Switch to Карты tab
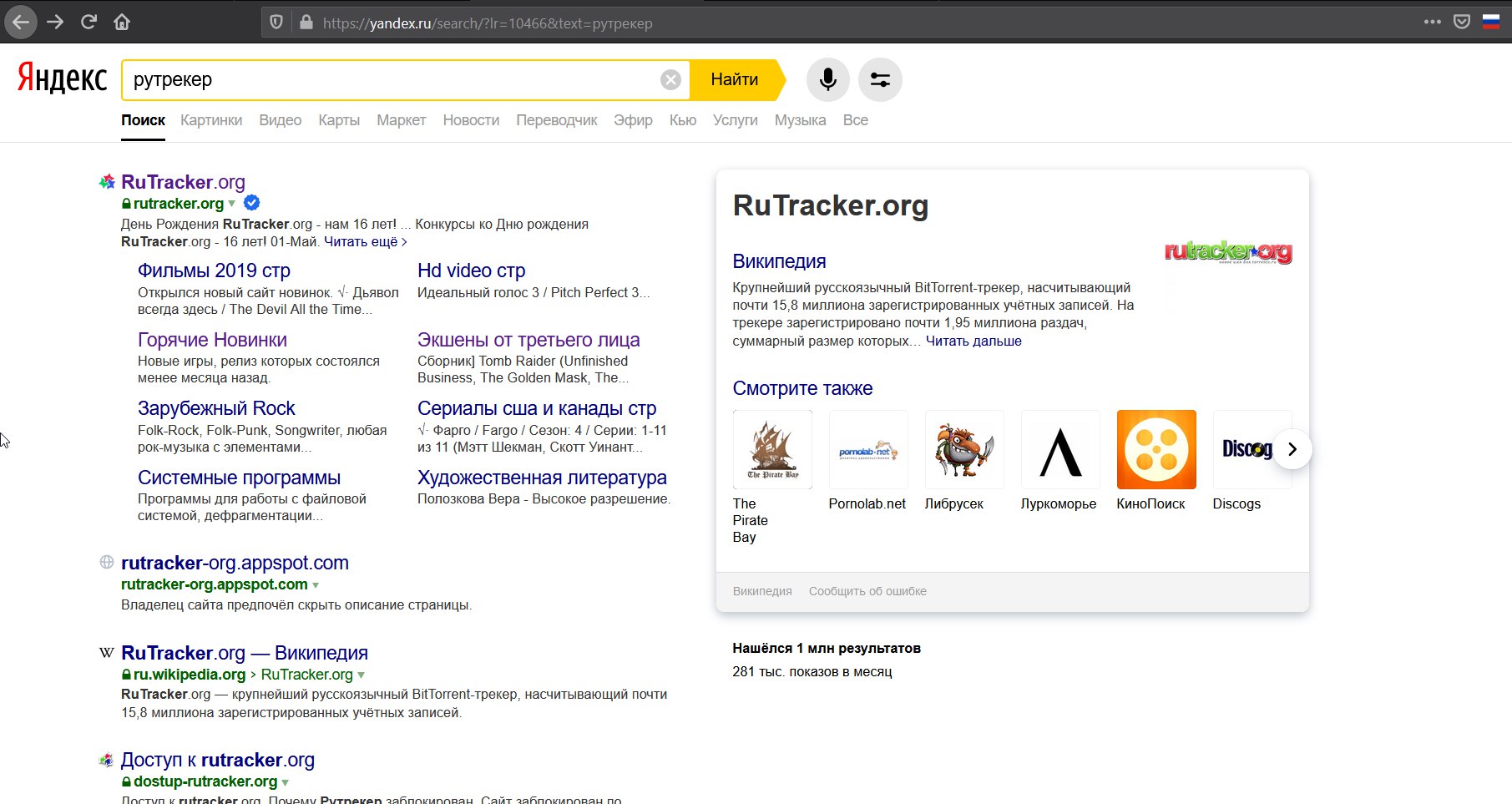 [339, 120]
